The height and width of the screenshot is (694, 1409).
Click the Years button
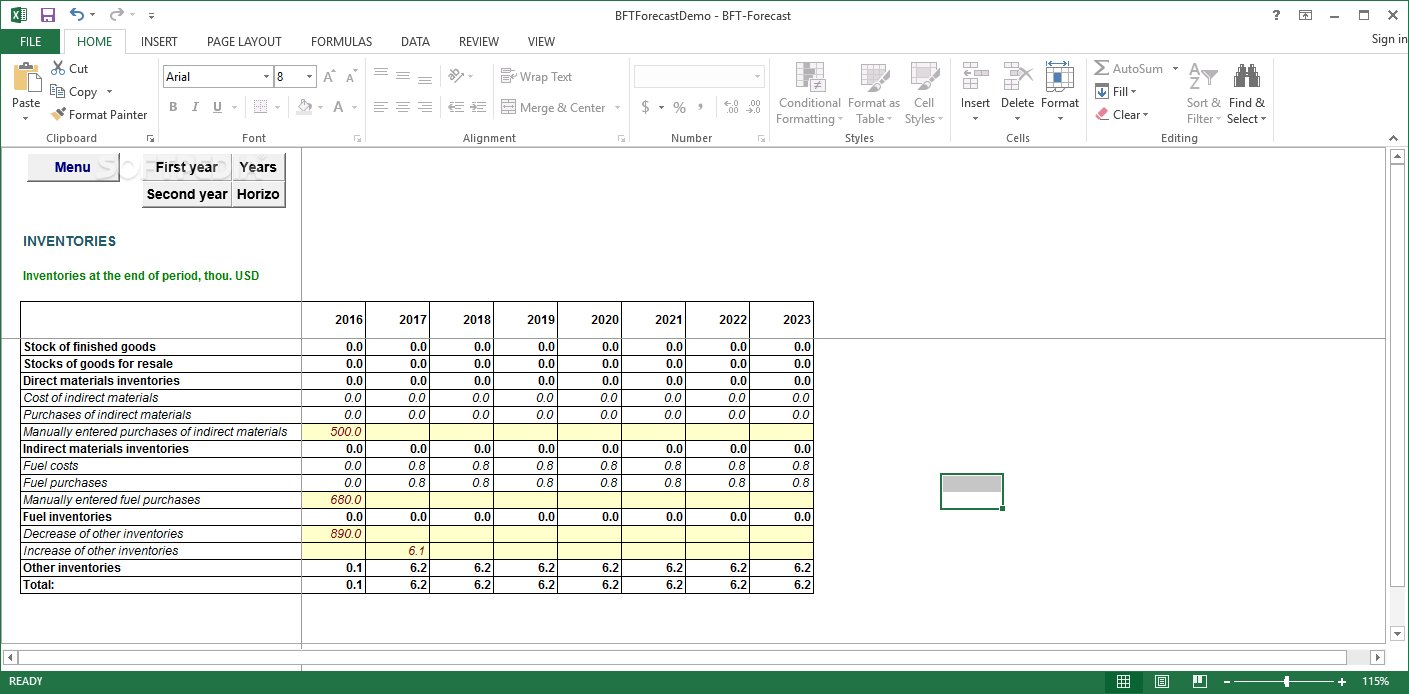(258, 167)
